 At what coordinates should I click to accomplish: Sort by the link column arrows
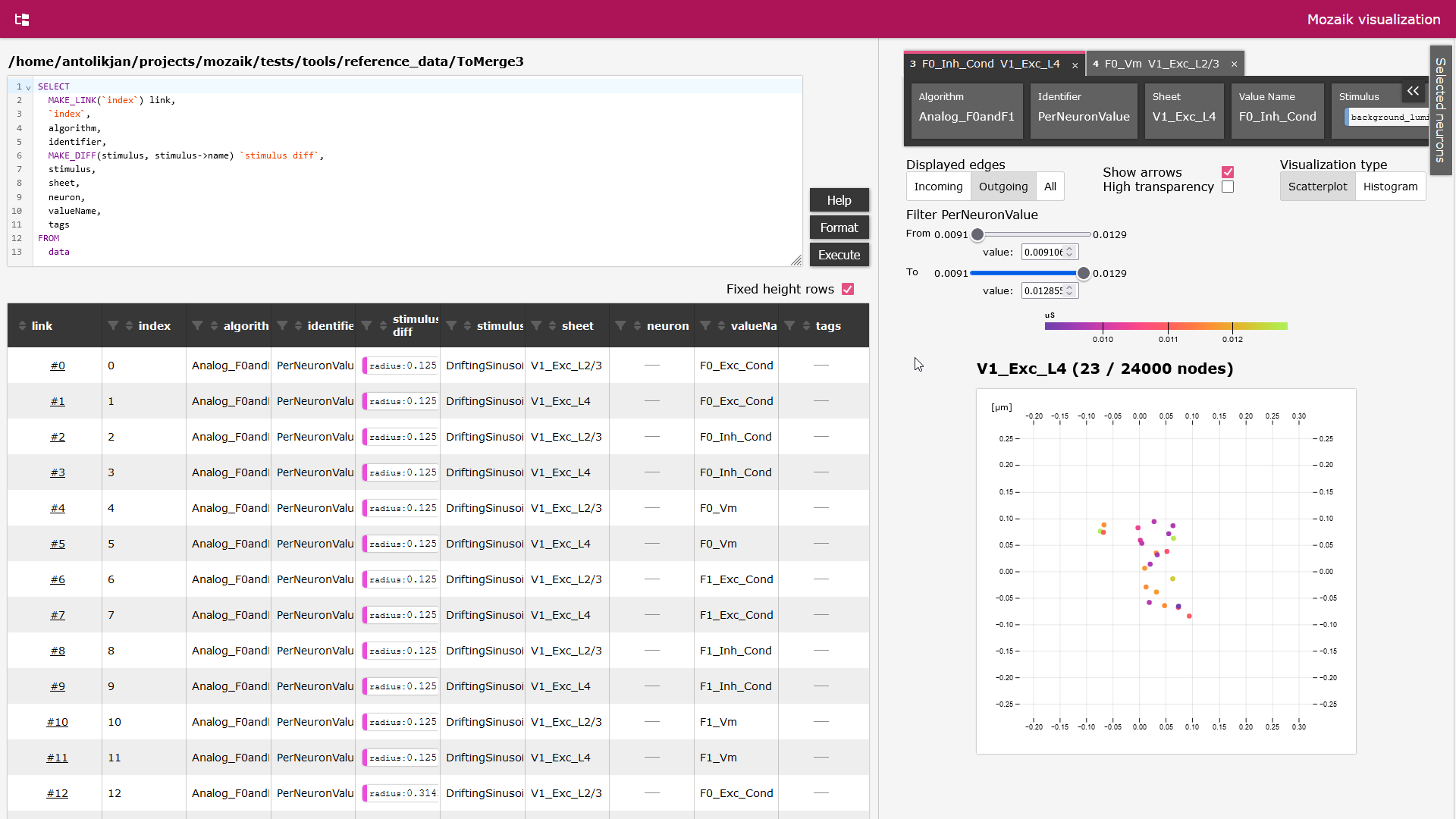coord(22,326)
